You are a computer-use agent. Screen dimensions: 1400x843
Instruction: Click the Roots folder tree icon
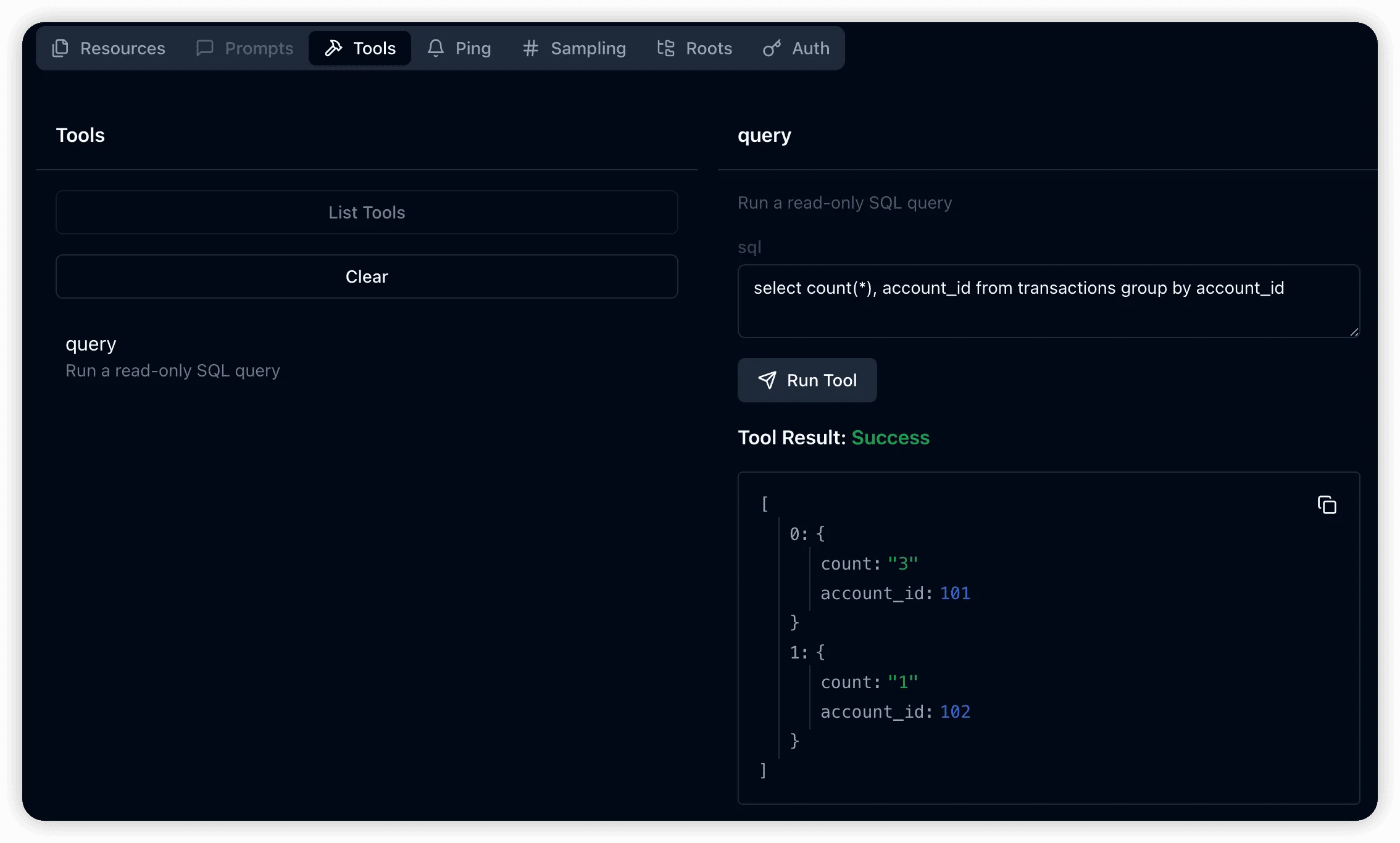[665, 48]
